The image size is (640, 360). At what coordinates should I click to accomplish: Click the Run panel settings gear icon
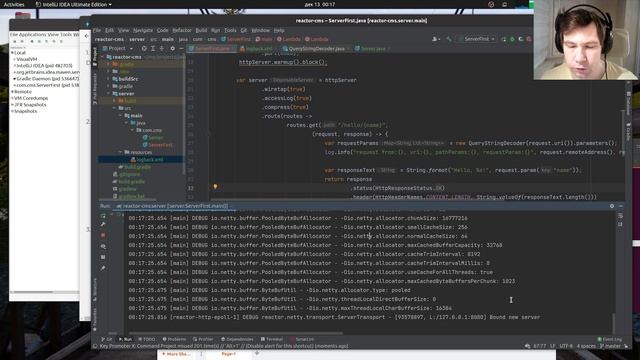tap(612, 206)
